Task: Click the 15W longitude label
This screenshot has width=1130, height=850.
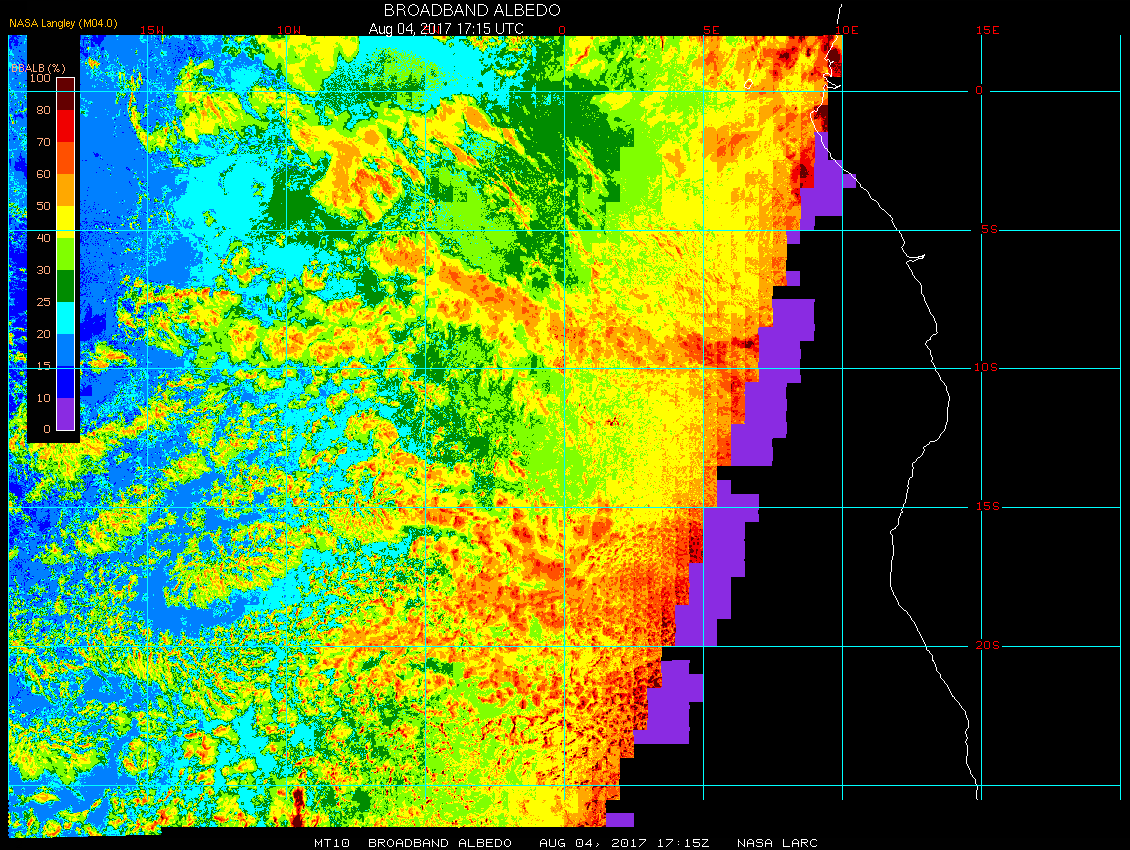Action: tap(151, 30)
